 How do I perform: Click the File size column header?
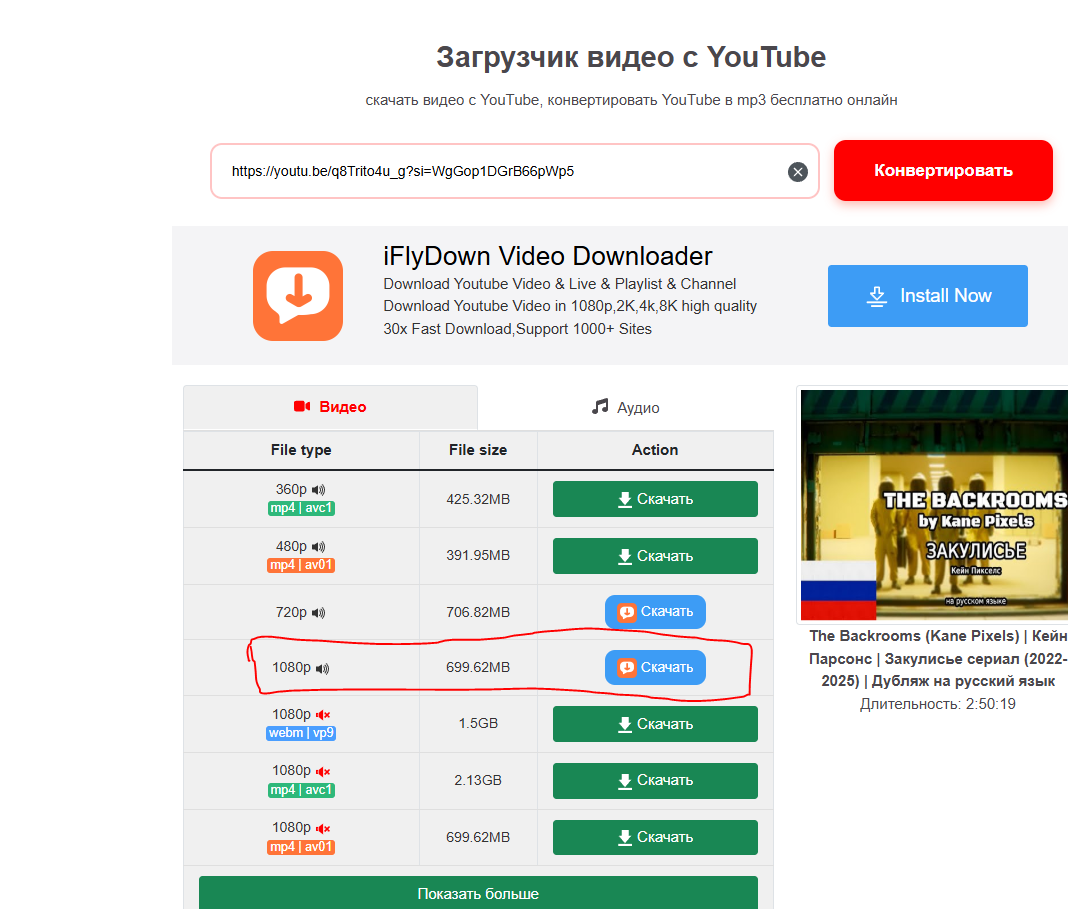(x=478, y=450)
